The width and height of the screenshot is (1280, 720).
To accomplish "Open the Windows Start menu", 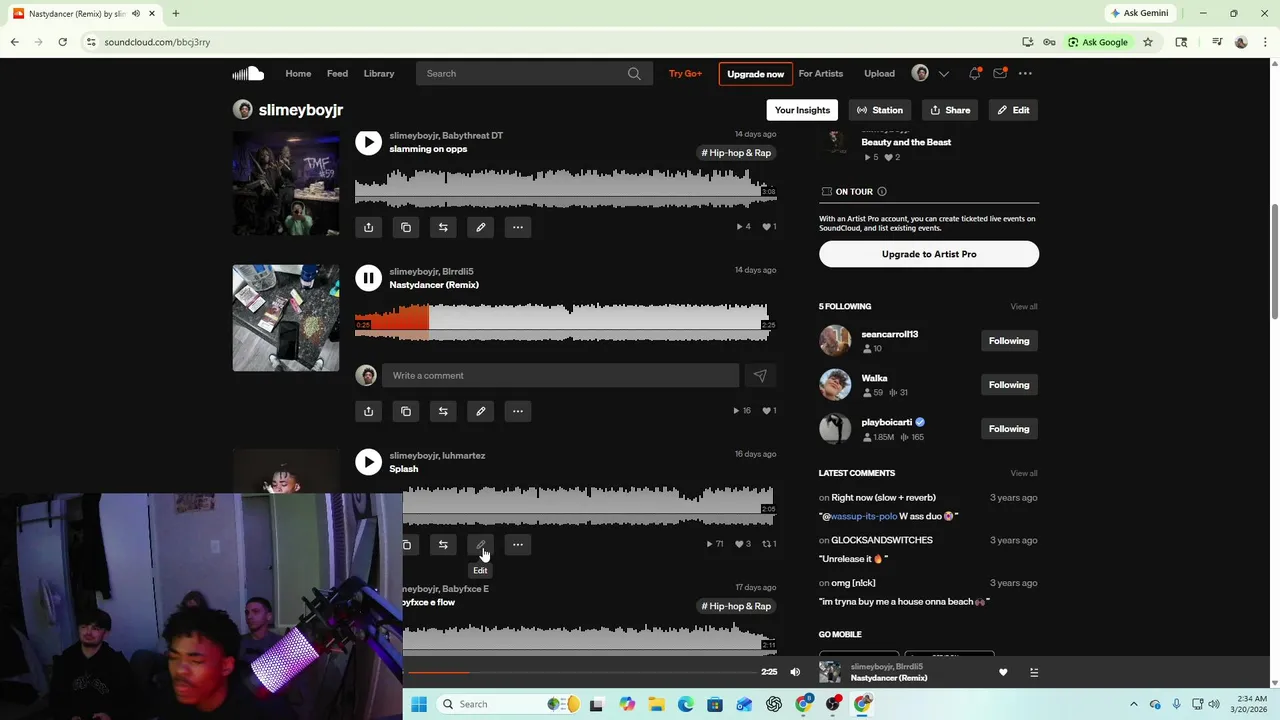I will [419, 704].
